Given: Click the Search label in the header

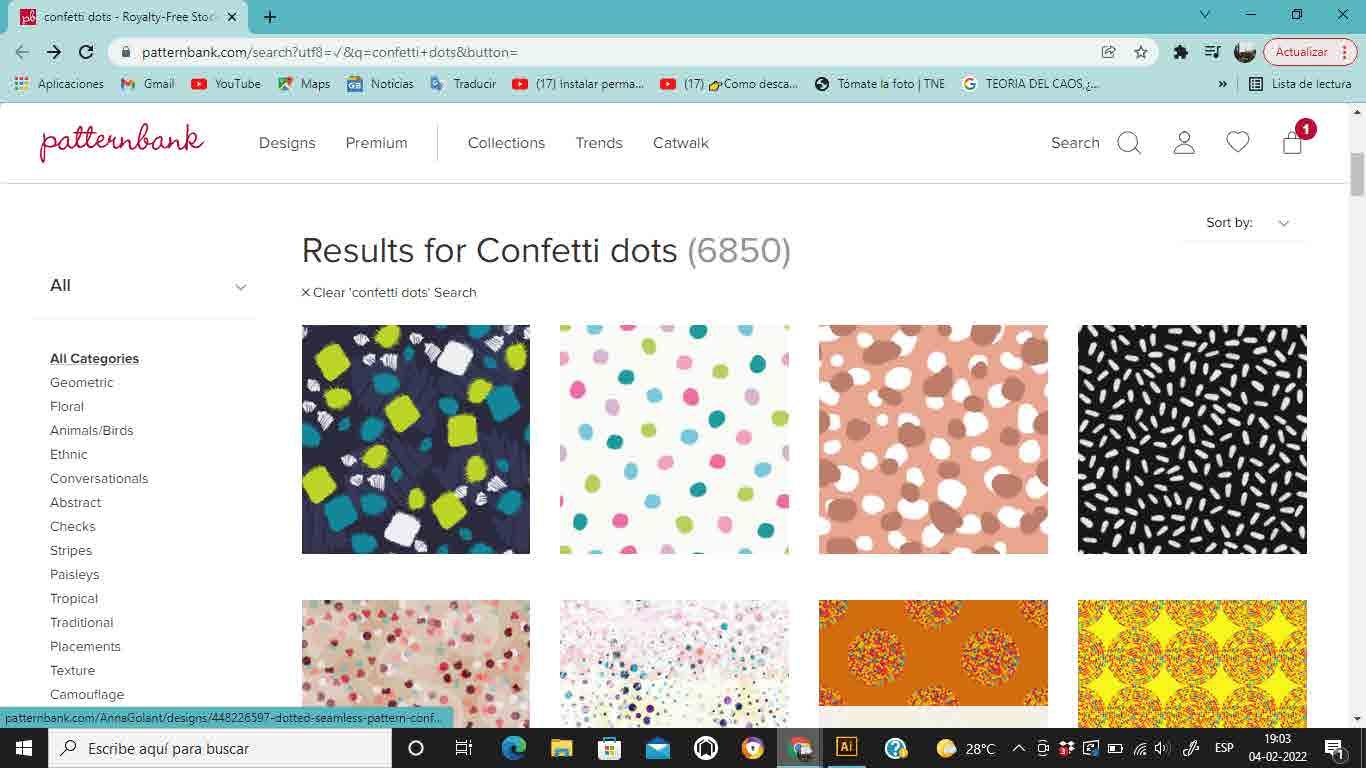Looking at the screenshot, I should tap(1075, 143).
